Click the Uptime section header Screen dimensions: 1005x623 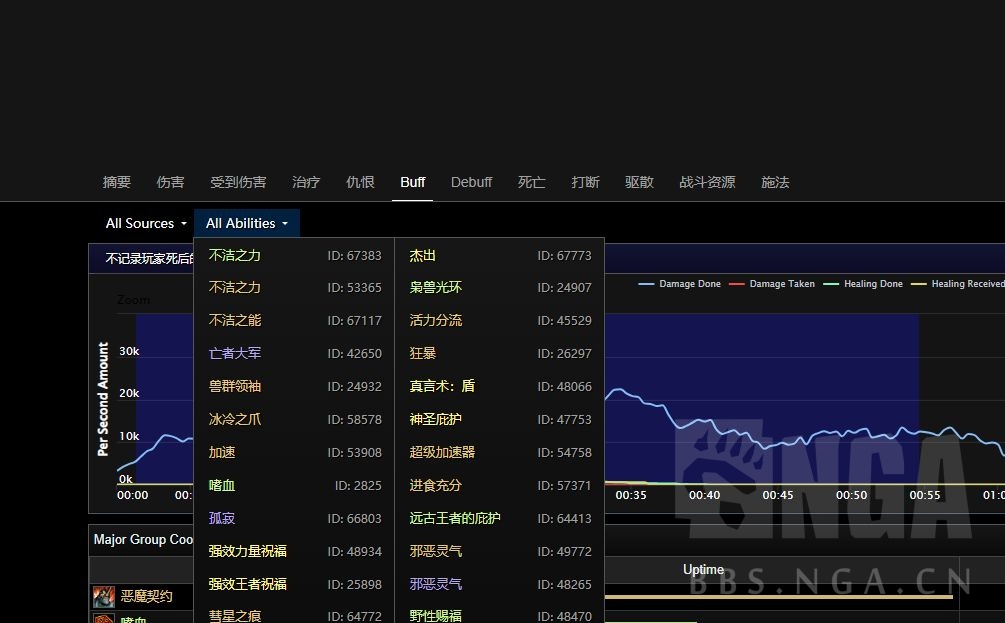703,569
